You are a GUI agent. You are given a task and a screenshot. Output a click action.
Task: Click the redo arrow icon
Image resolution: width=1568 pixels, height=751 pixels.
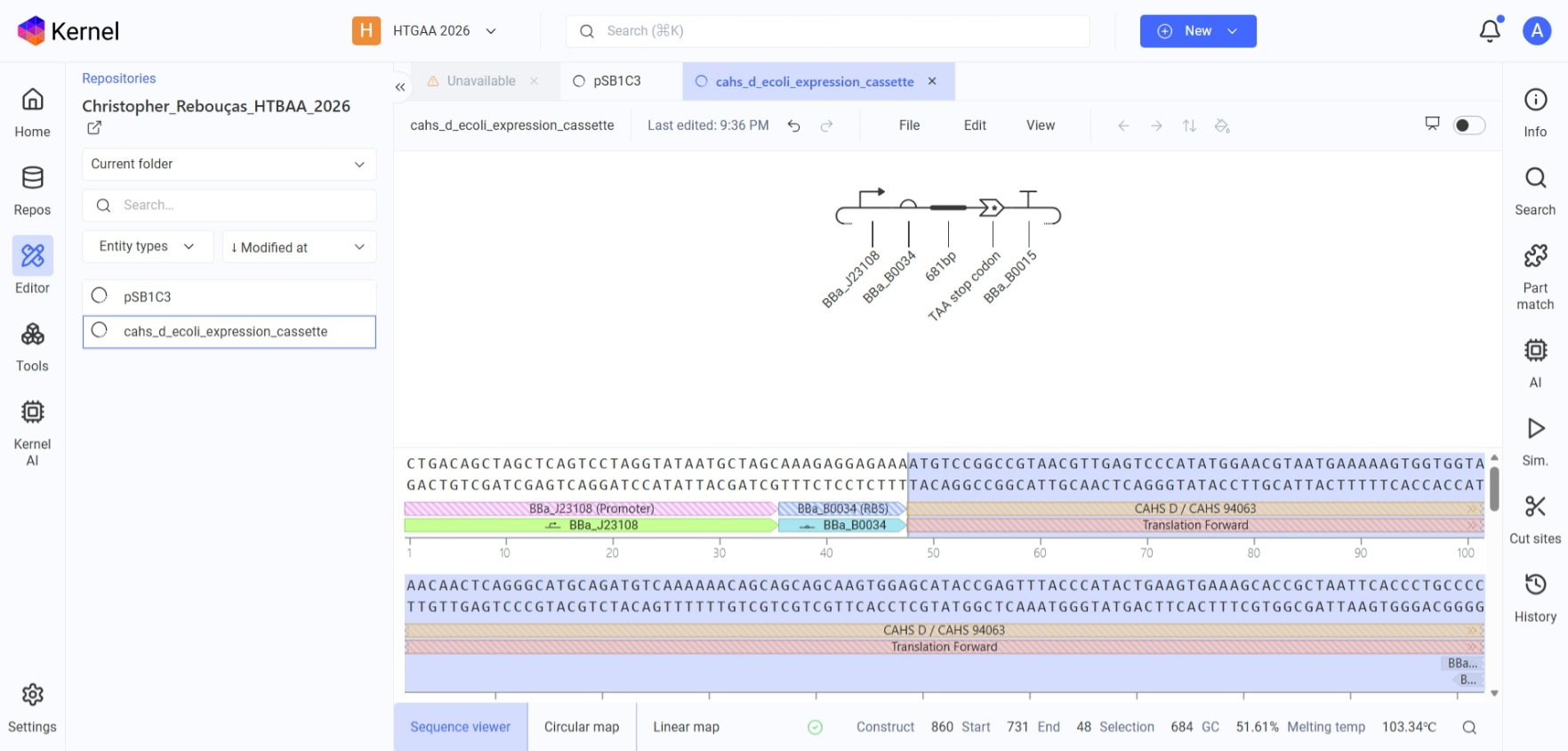[826, 125]
